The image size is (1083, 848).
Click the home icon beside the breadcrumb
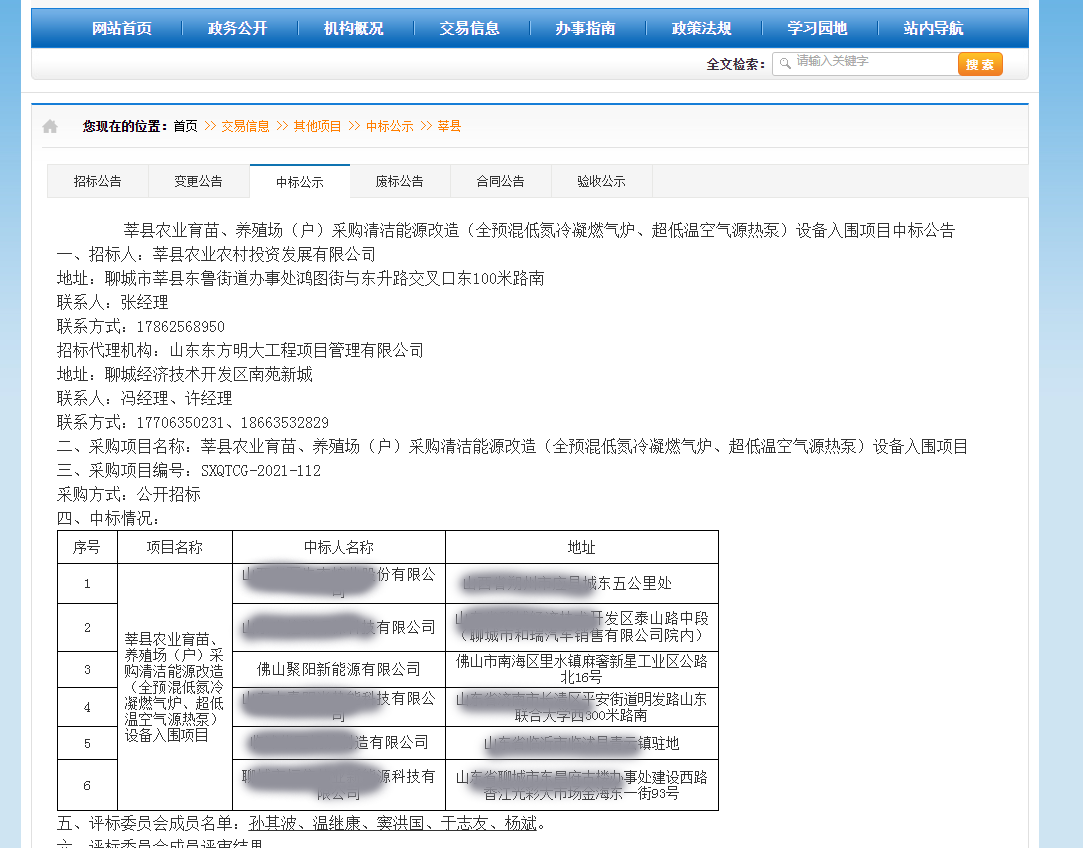(x=50, y=126)
